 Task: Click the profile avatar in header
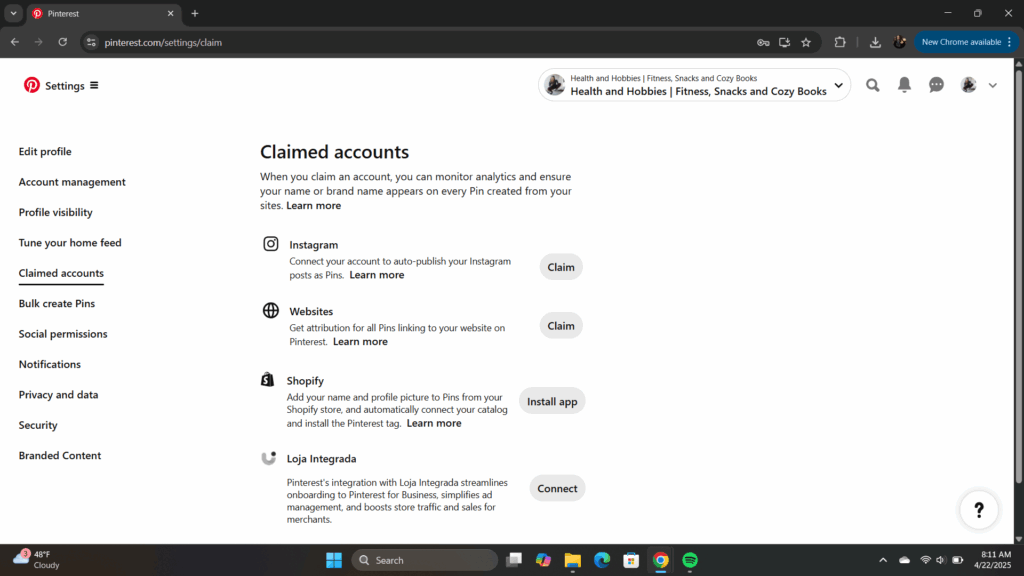(968, 85)
